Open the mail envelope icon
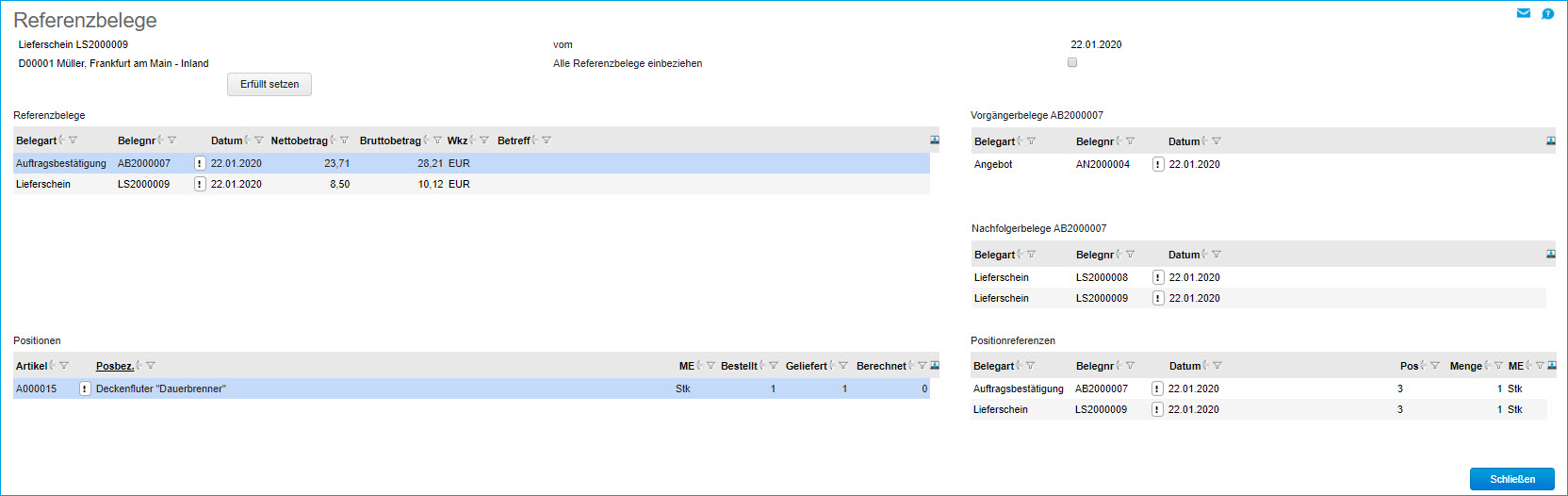This screenshot has height=496, width=1568. (x=1523, y=13)
